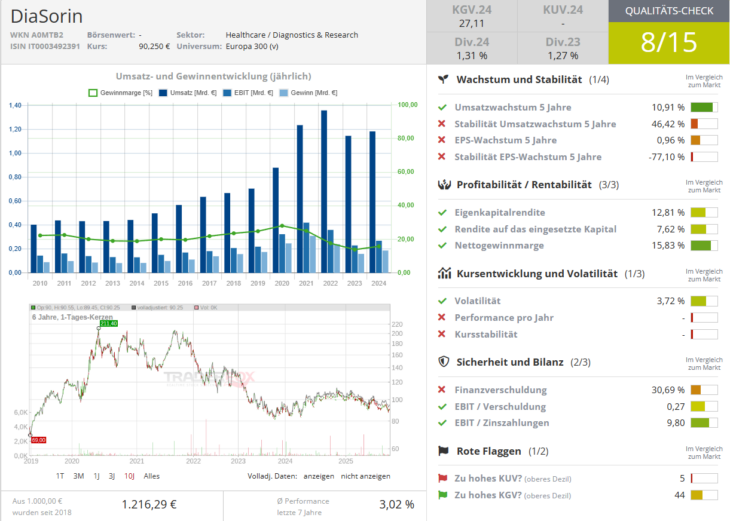Click the '6 Jahre, 1-Tages-Kerzen' chart label
730x521 pixels.
click(72, 317)
